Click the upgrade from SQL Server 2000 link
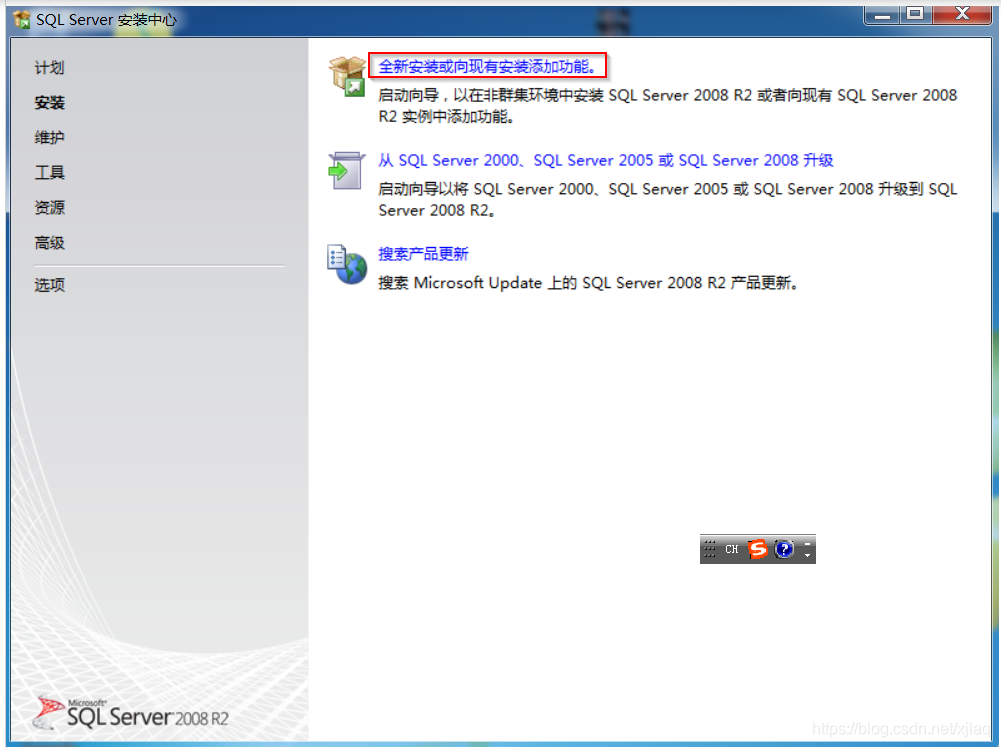The image size is (1001, 748). 605,160
